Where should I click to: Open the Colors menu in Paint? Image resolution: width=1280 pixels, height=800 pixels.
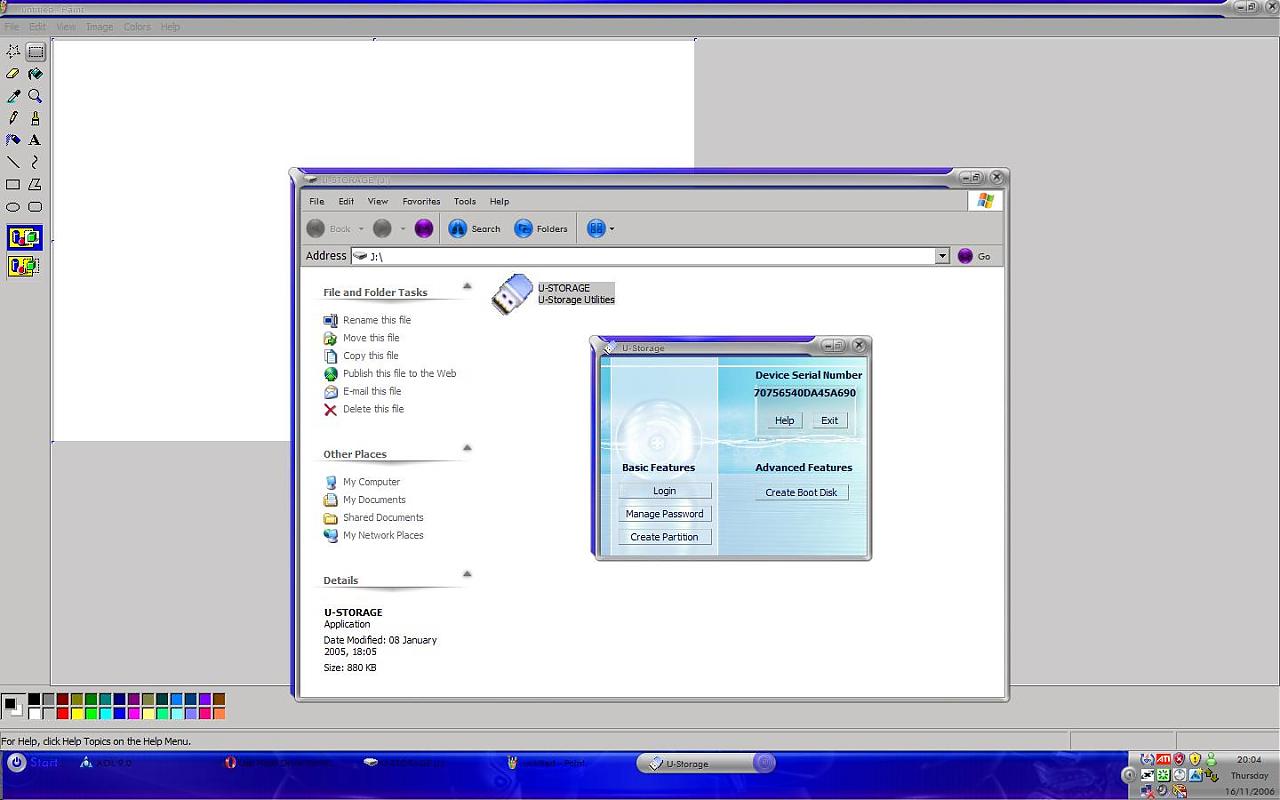pyautogui.click(x=137, y=27)
